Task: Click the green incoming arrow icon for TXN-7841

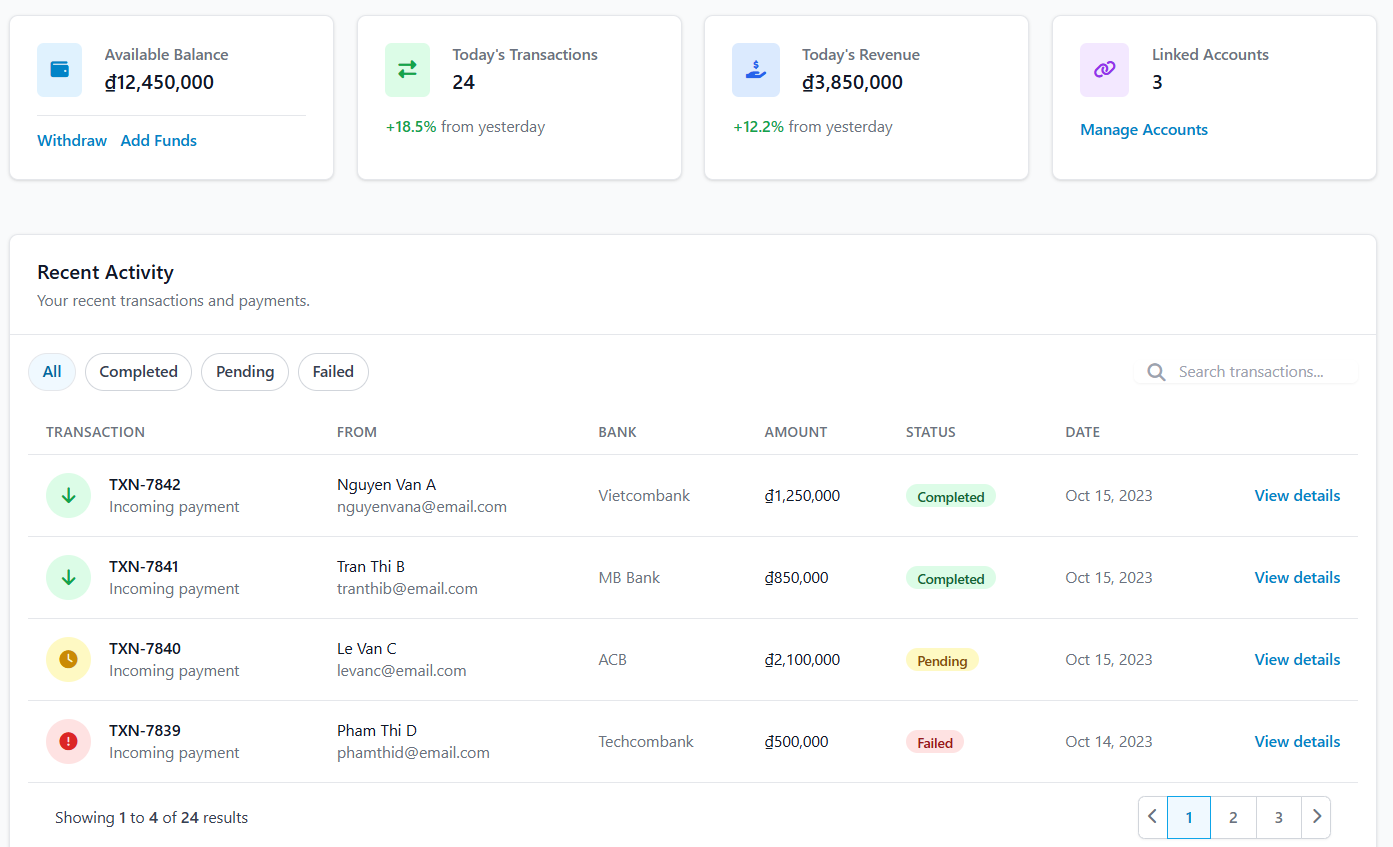Action: pyautogui.click(x=68, y=577)
